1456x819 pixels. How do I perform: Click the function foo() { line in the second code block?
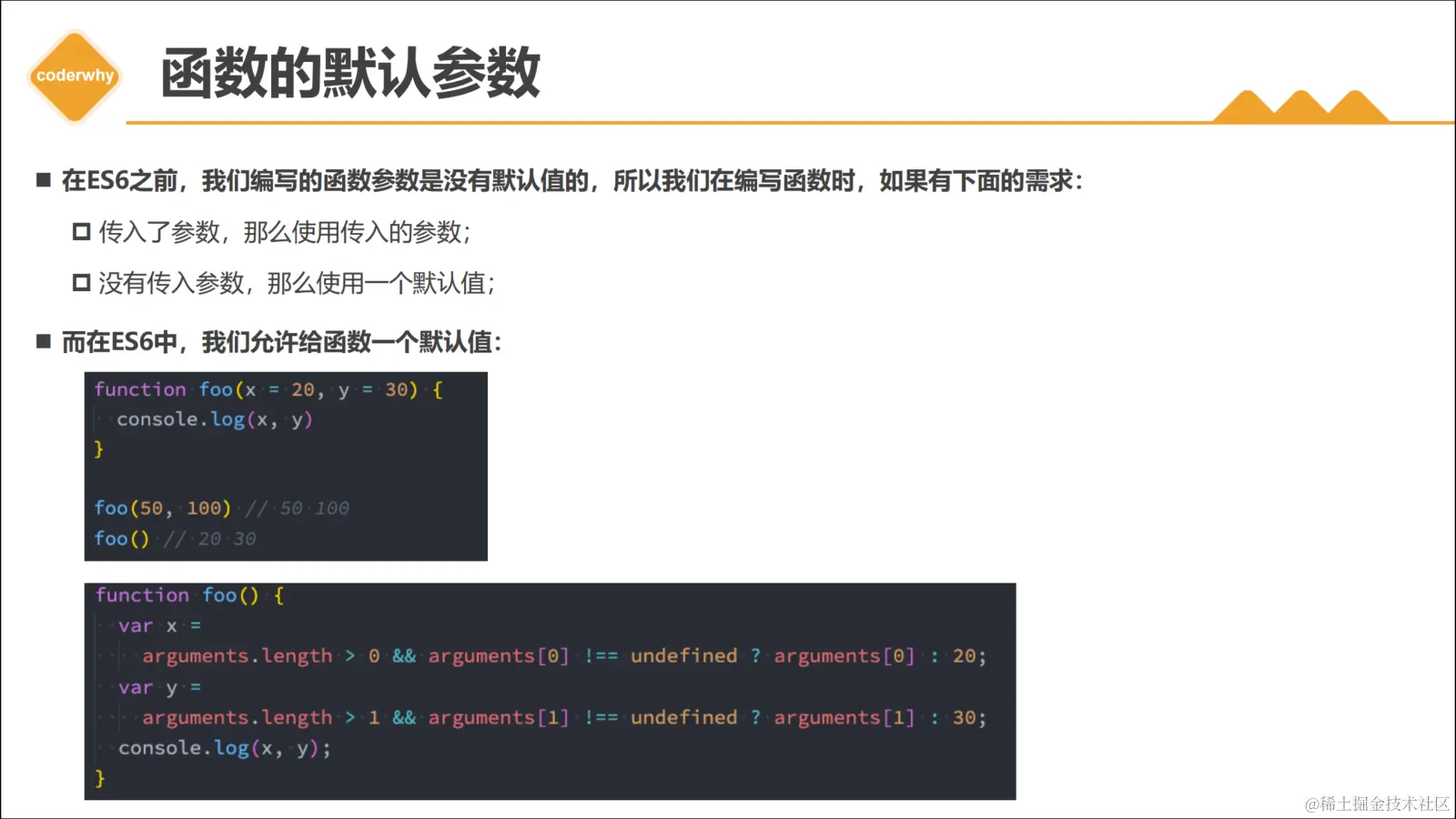tap(190, 595)
